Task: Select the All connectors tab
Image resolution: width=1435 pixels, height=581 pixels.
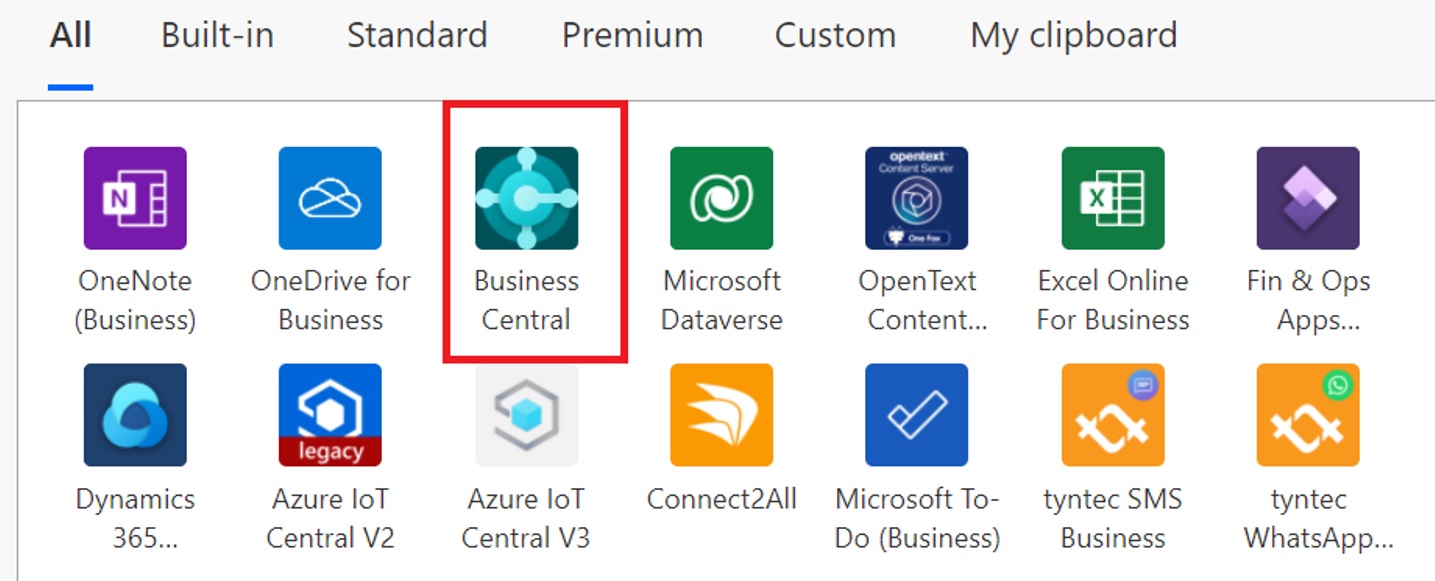Action: [71, 36]
